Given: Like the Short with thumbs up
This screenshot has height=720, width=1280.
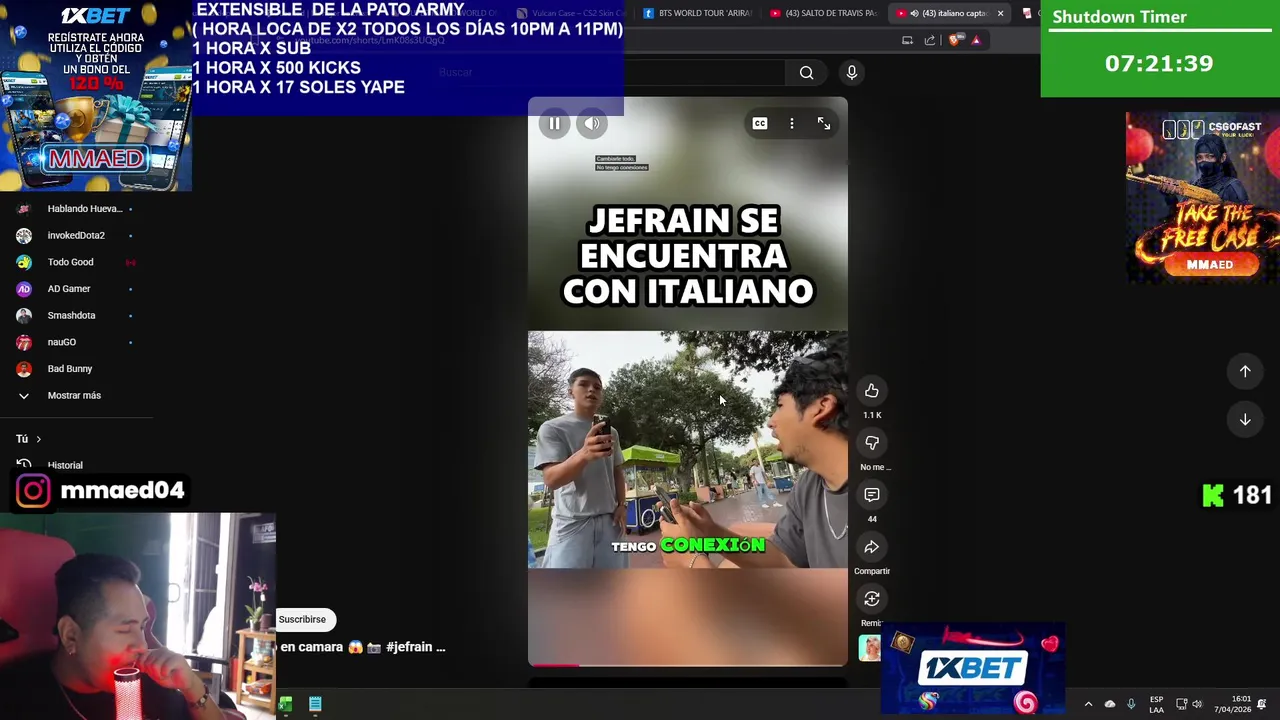Looking at the screenshot, I should [872, 391].
